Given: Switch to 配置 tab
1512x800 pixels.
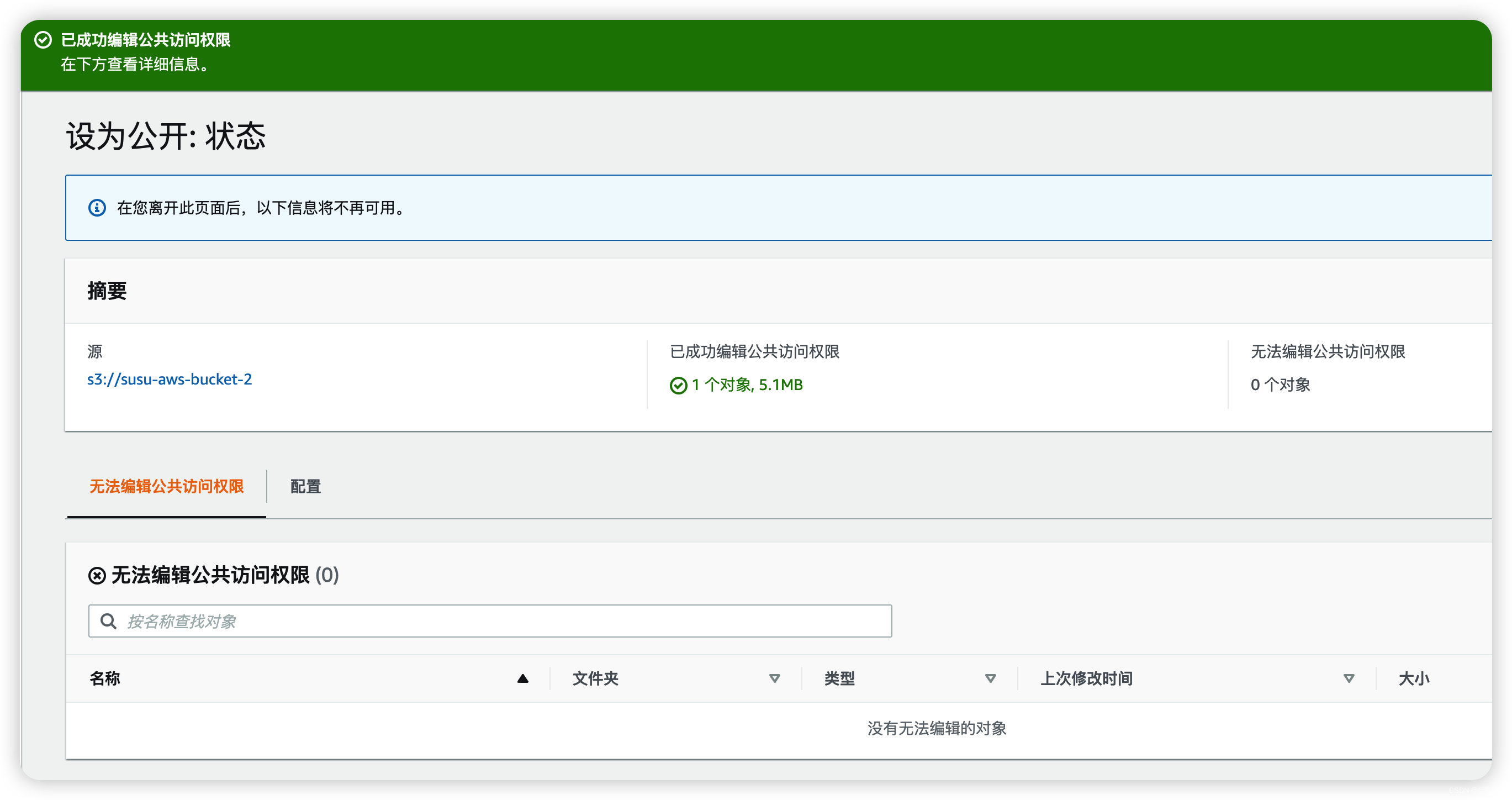Looking at the screenshot, I should tap(306, 487).
